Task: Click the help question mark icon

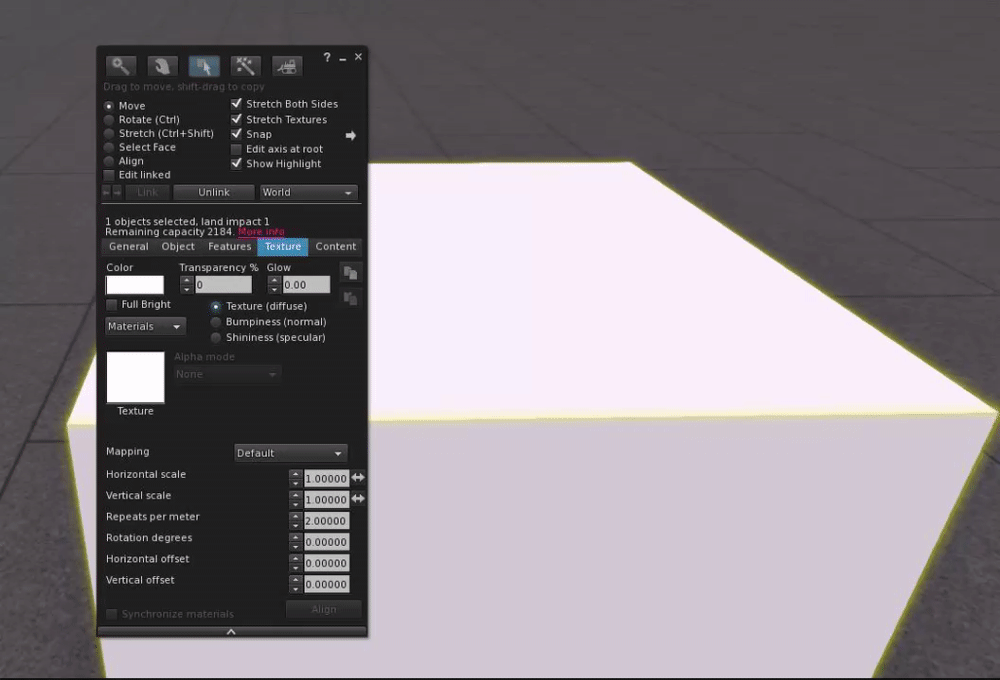Action: click(x=327, y=57)
